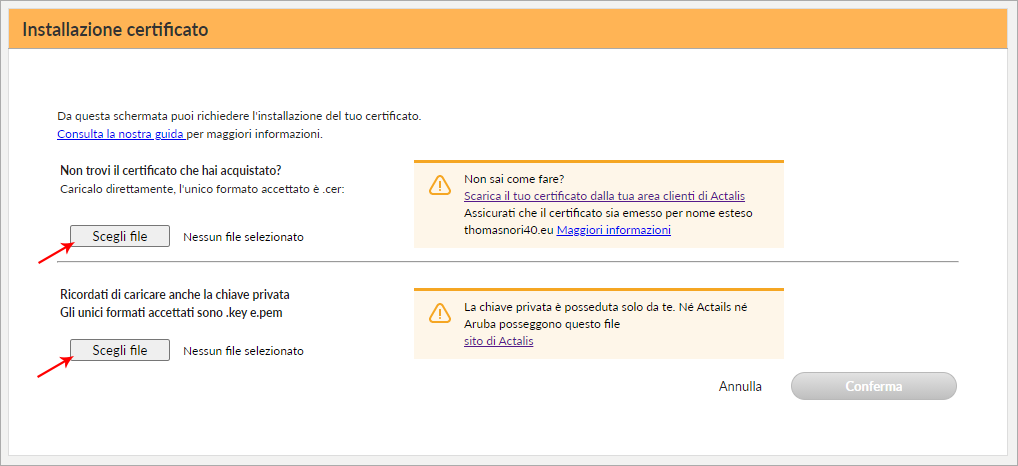Click 'Nessun file selezionato' beside private key upload

pyautogui.click(x=243, y=351)
